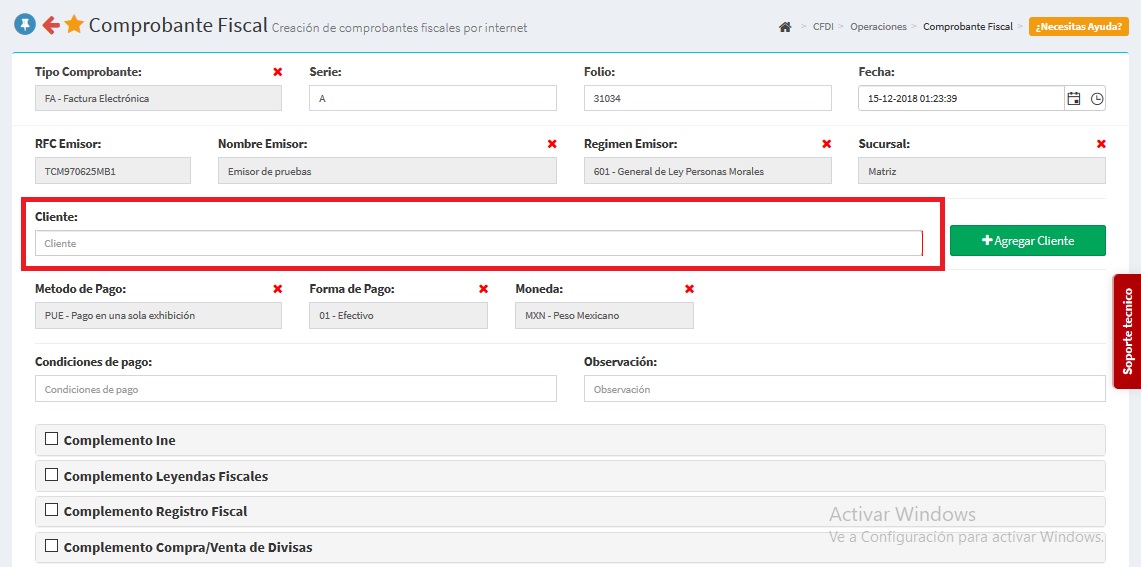Tick Complemento Compra/Venta de Divisas checkbox
The image size is (1141, 567).
coord(52,545)
